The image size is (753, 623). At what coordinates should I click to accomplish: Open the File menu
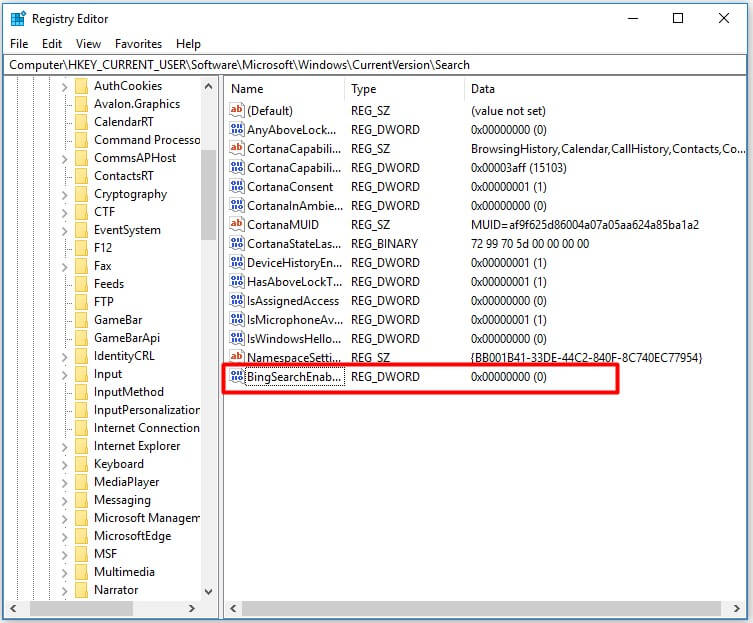(x=19, y=44)
